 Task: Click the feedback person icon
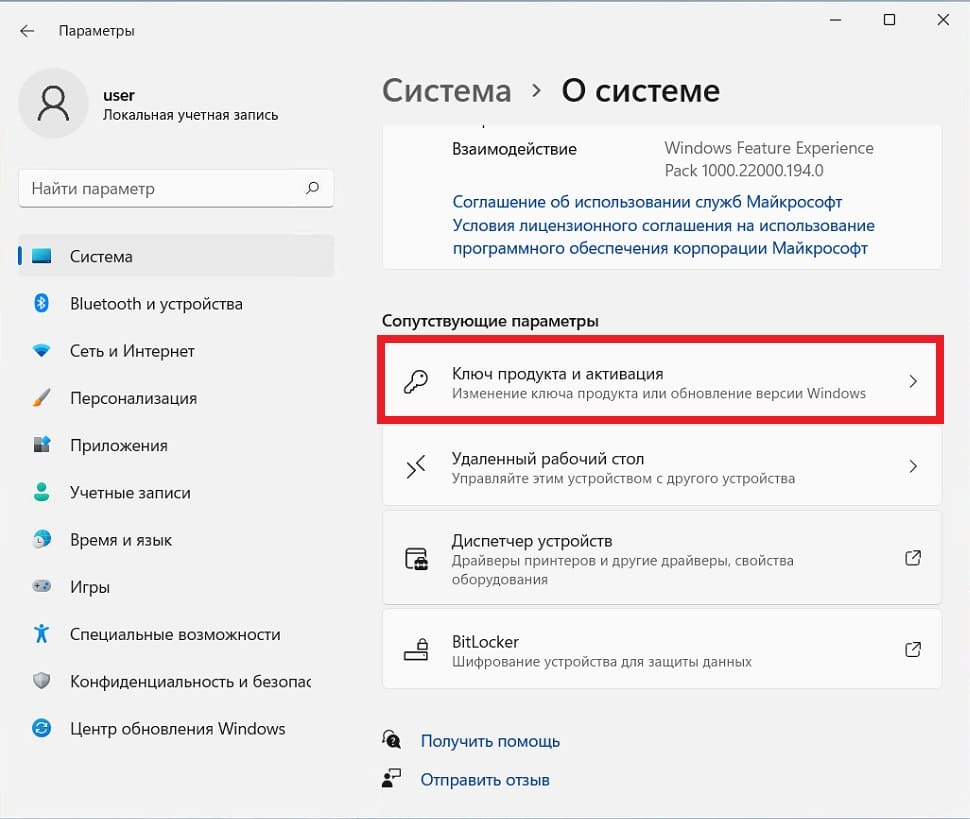coord(392,778)
